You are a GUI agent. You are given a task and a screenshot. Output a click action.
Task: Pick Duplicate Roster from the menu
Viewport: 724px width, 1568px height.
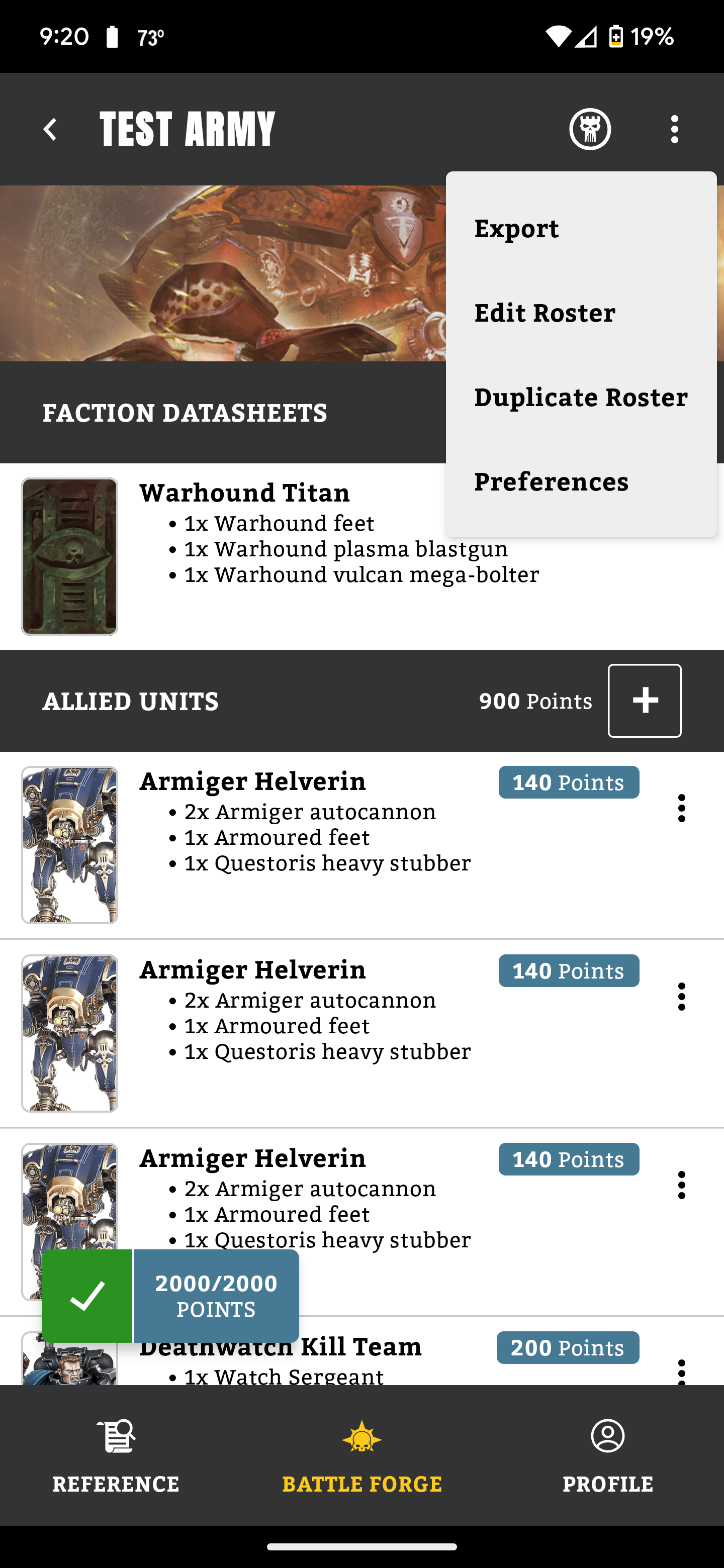click(580, 398)
